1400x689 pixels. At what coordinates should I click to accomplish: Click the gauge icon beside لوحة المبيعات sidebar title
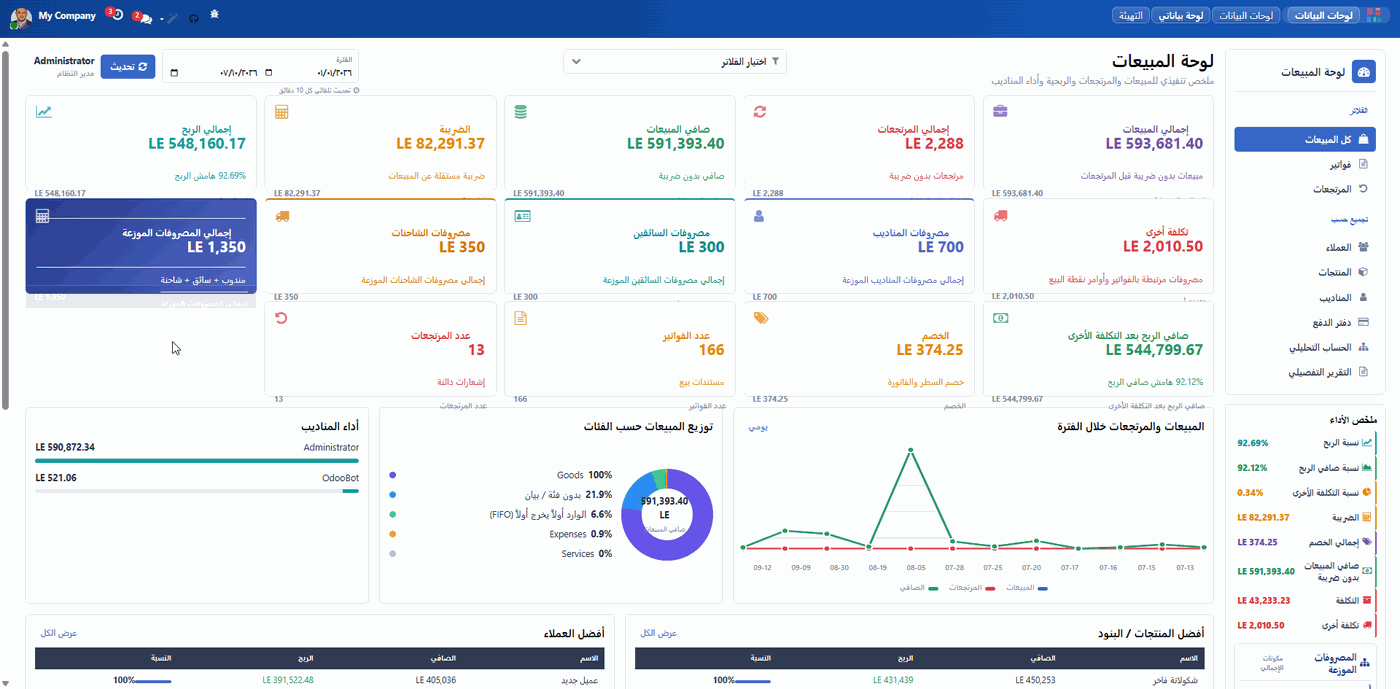point(1364,72)
